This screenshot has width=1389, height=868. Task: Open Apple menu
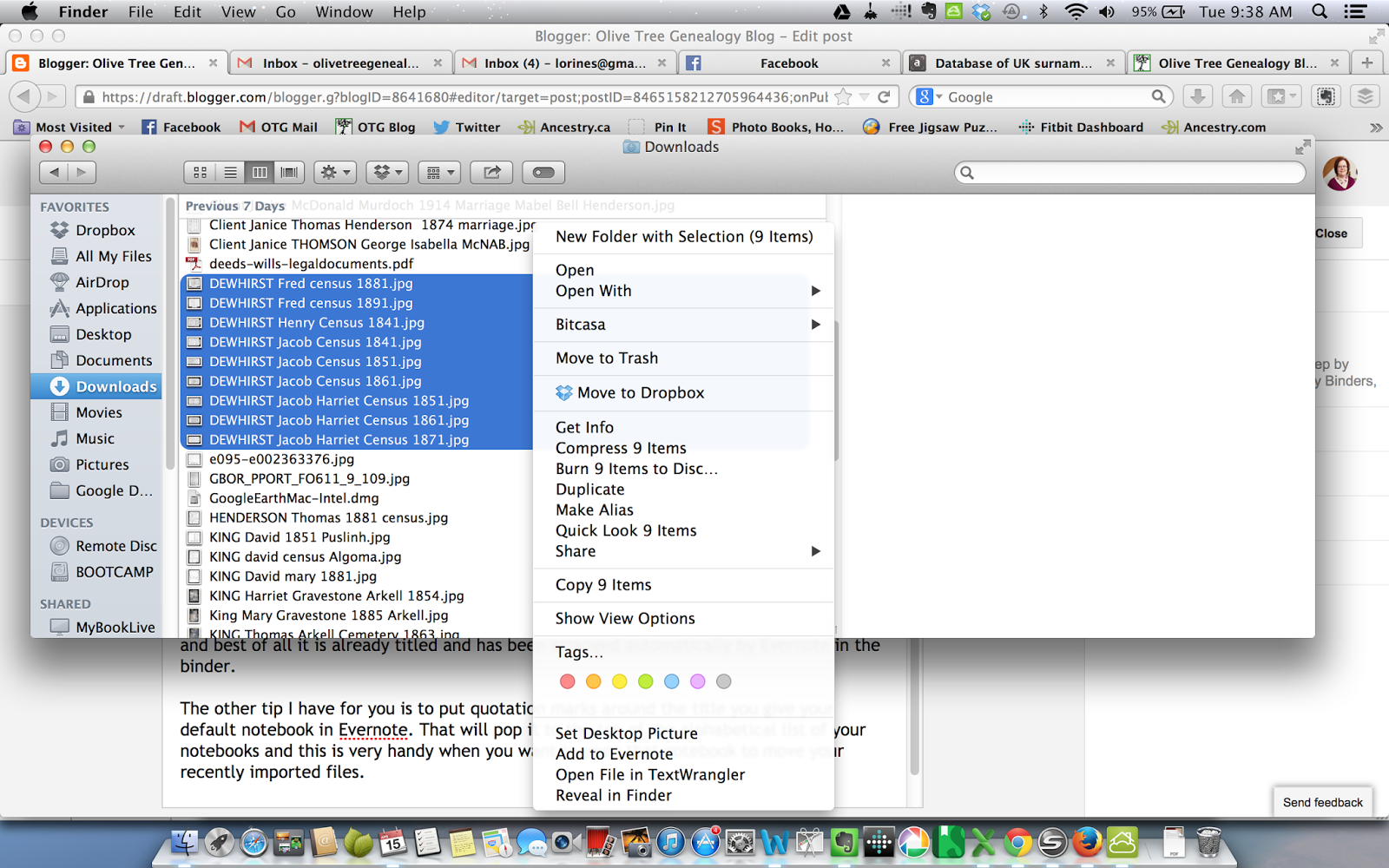30,11
